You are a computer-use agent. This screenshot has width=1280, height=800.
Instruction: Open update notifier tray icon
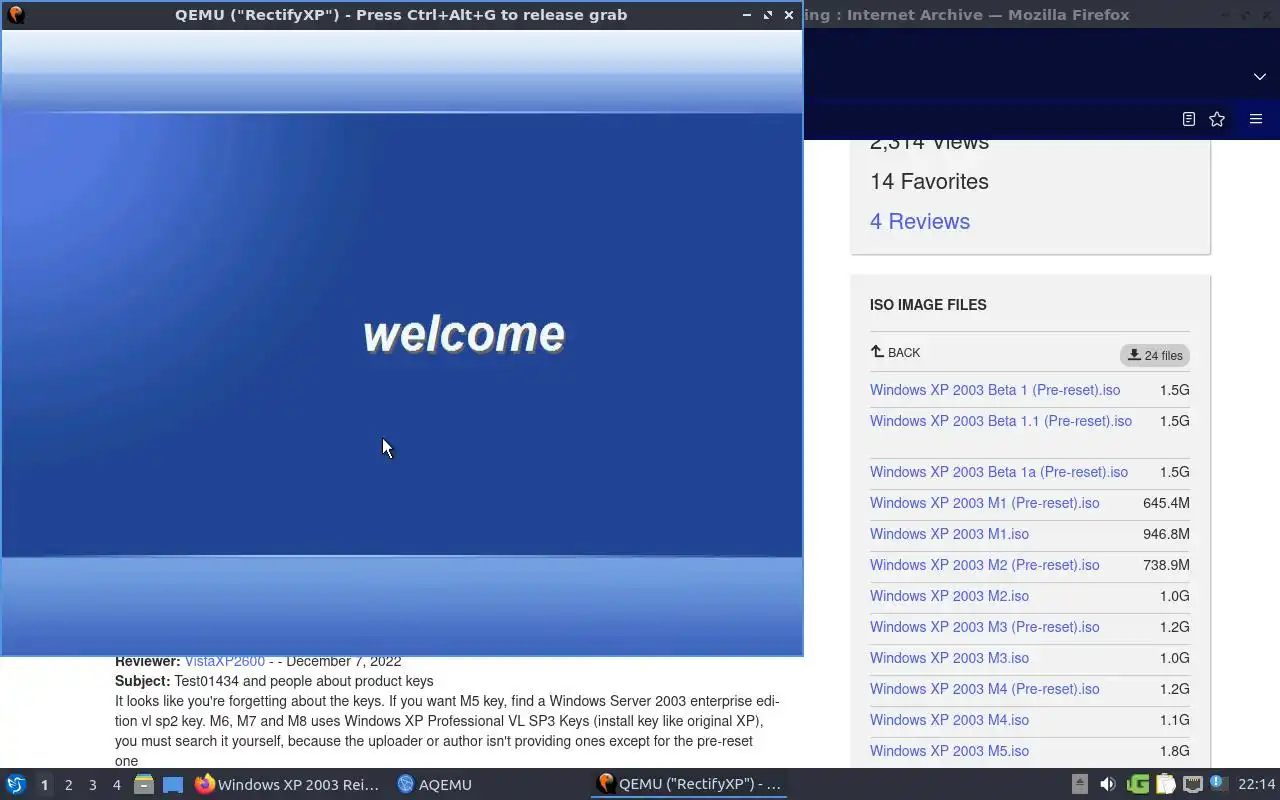[x=1218, y=783]
